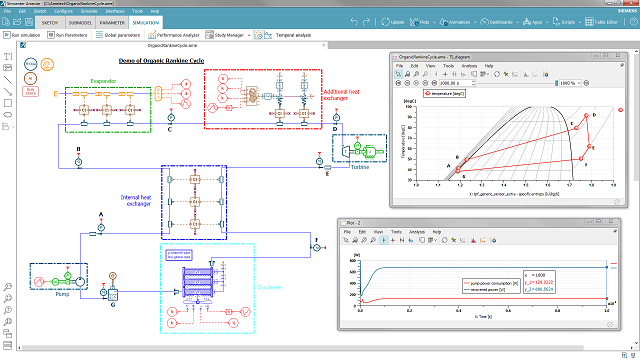Open the speed percentage combo box in TS_diagram
The image size is (640, 360).
click(x=570, y=83)
